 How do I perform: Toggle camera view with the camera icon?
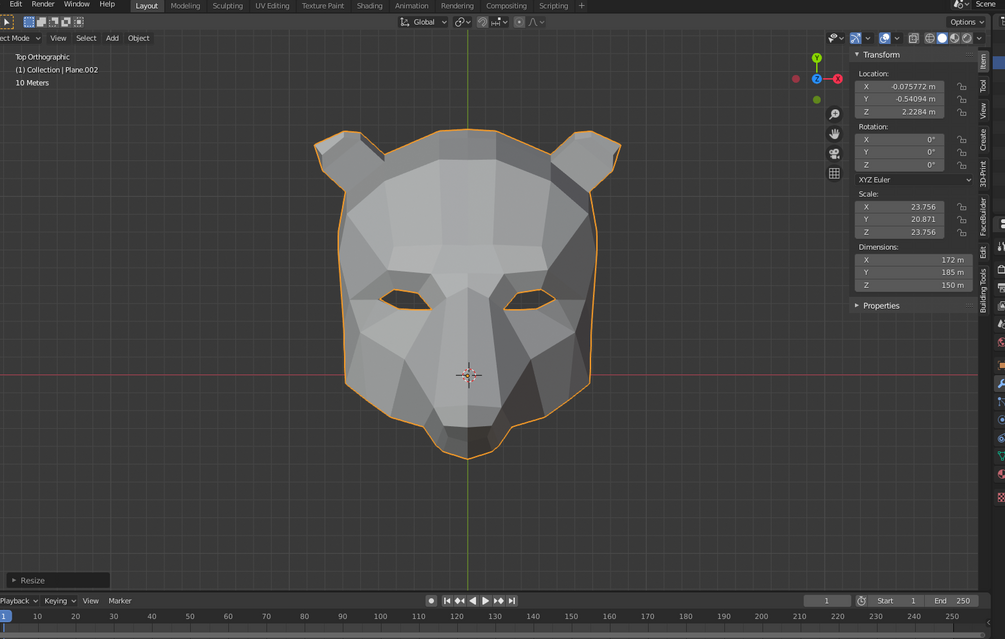coord(834,154)
